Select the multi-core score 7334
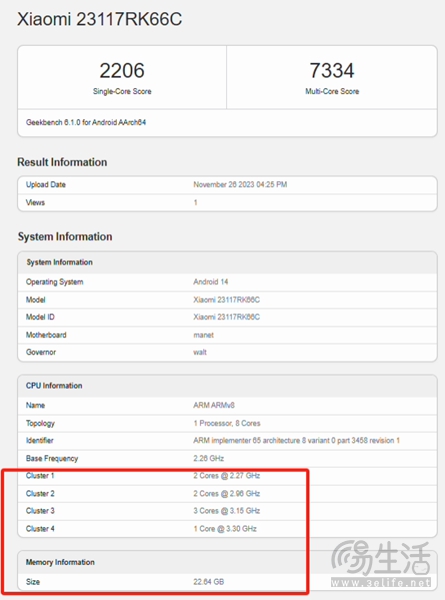 click(x=332, y=70)
